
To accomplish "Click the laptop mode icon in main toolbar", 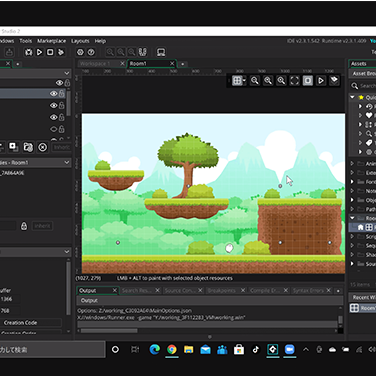I will click(161, 52).
